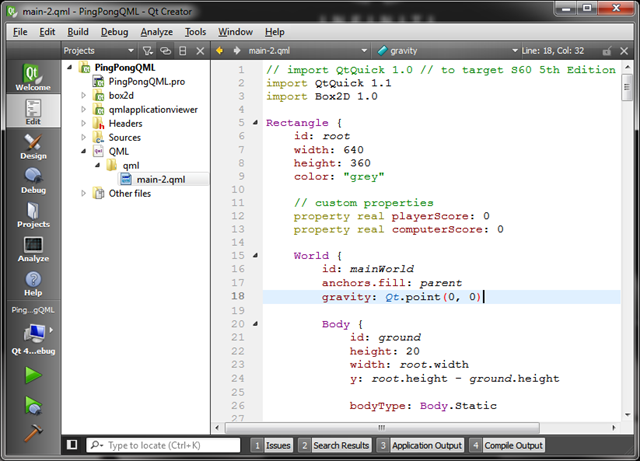Image resolution: width=640 pixels, height=461 pixels.
Task: Click the 'color: "grey"' code line
Action: (x=339, y=177)
